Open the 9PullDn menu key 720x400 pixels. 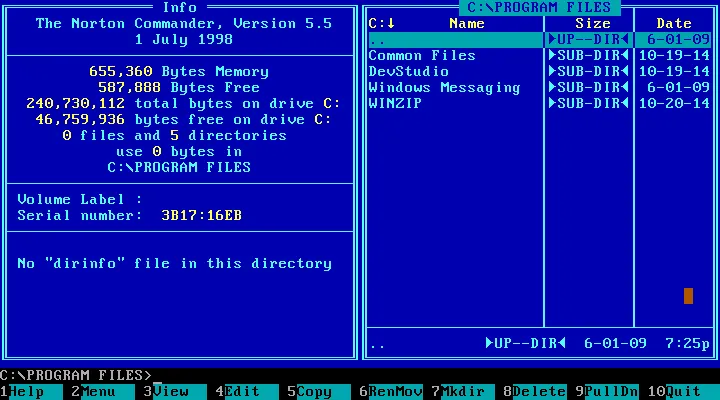point(607,392)
